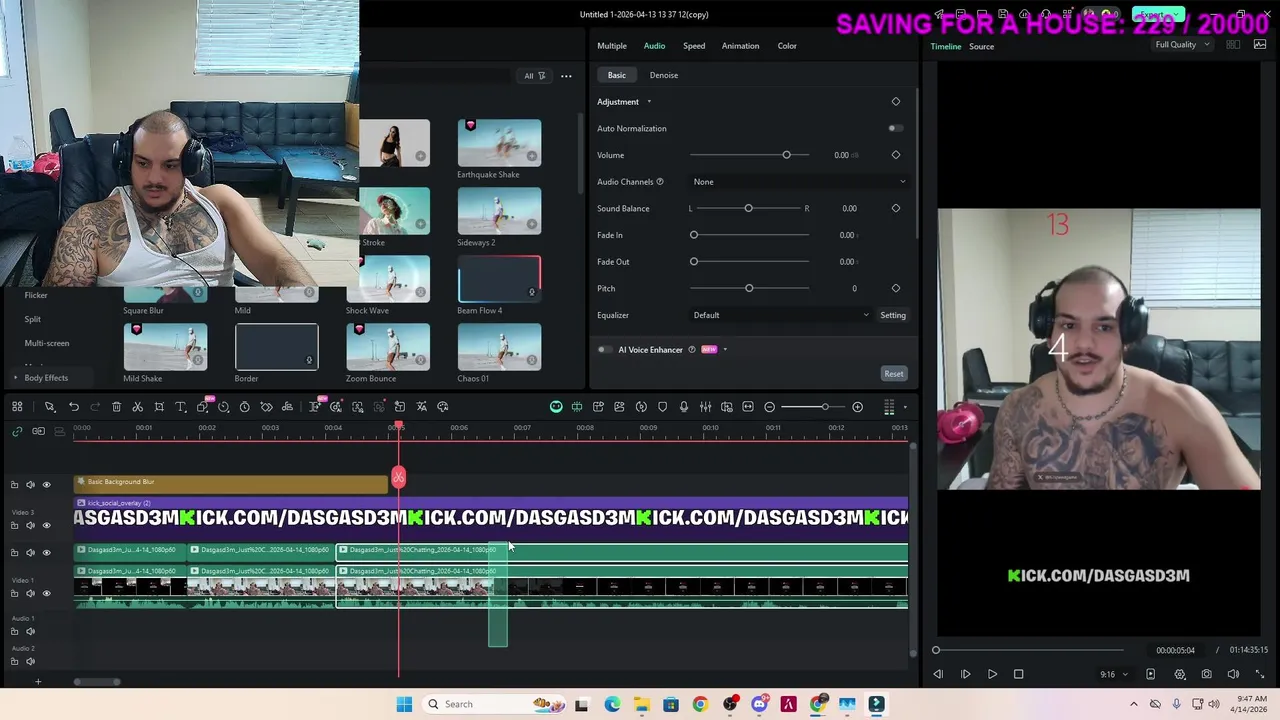Switch to the Color tab

click(x=787, y=46)
